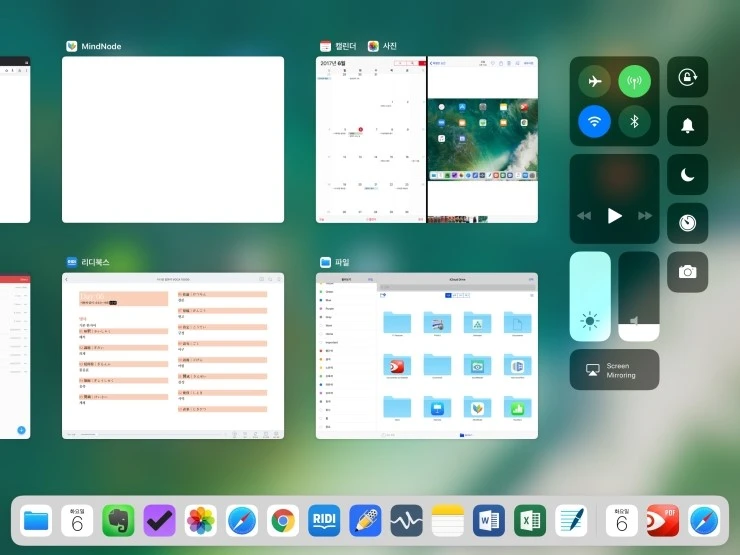The image size is (740, 555).
Task: Open the purple checkmark task app
Action: (x=160, y=521)
